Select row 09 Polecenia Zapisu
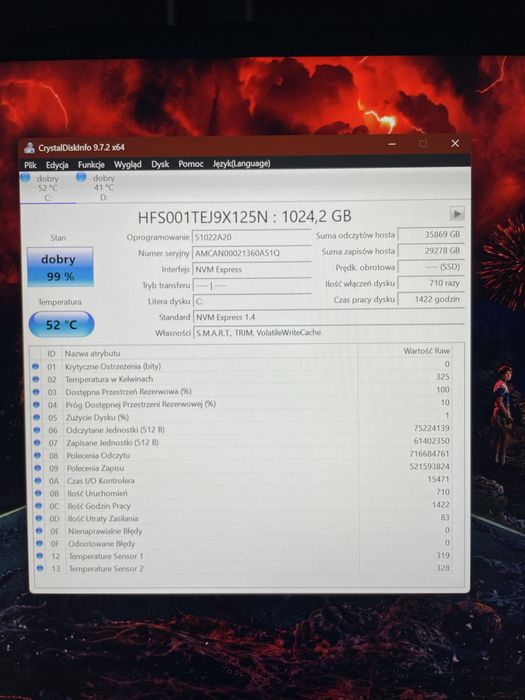The image size is (525, 700). [242, 468]
